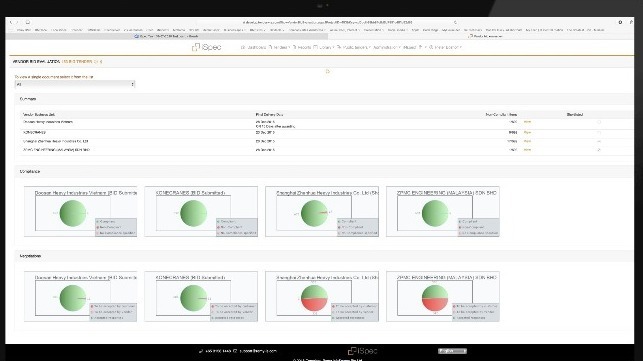Select the Shanghai Zhenhua Heavy Industries vendor name

56,141
